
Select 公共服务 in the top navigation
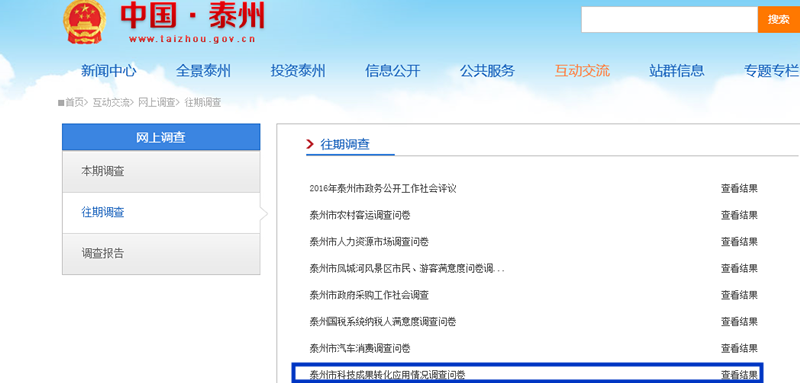(487, 71)
